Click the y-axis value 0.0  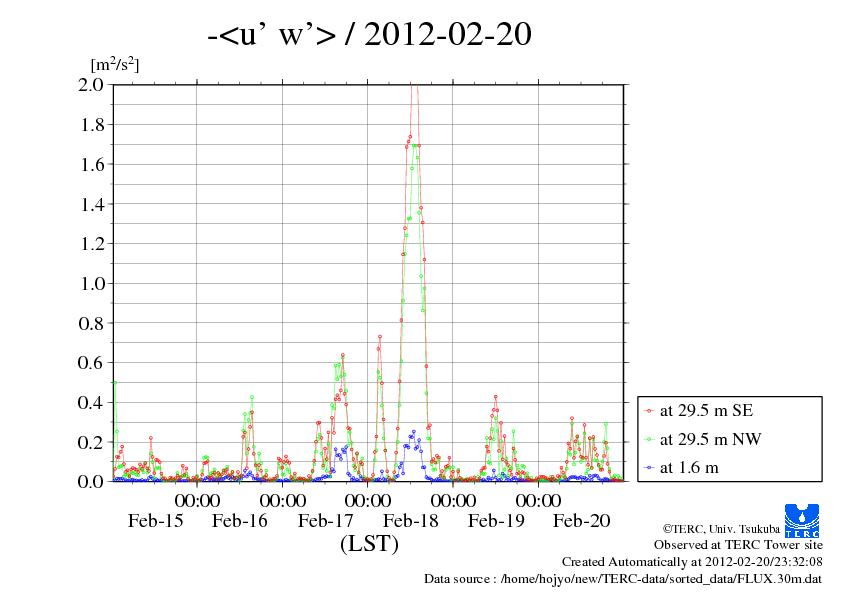[x=91, y=481]
